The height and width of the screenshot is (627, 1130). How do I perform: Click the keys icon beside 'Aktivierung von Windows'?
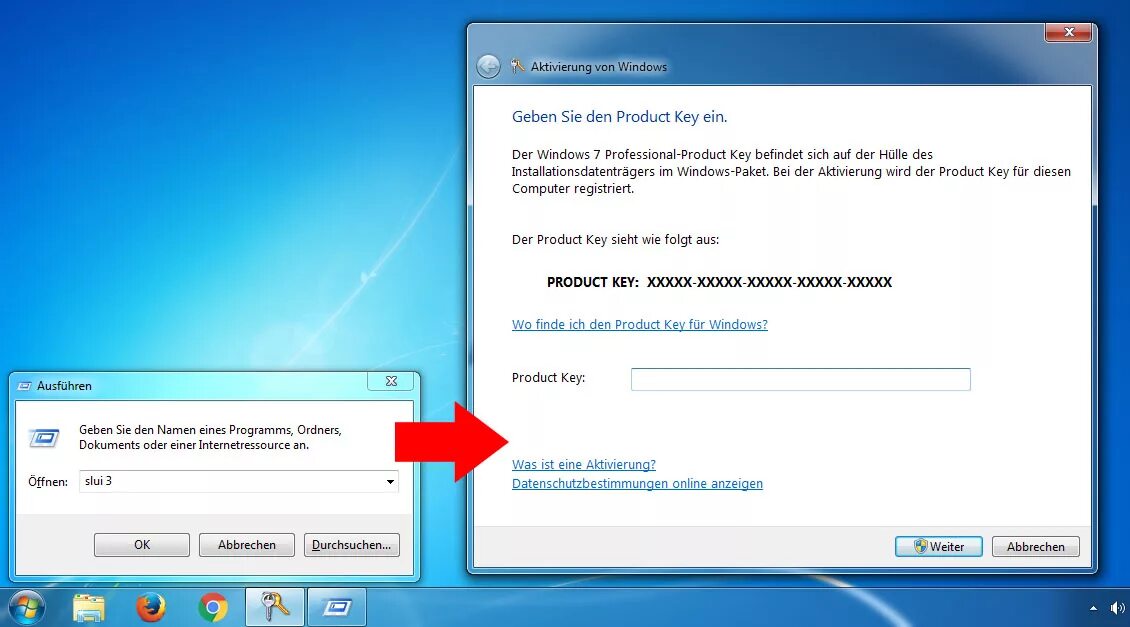coord(517,66)
